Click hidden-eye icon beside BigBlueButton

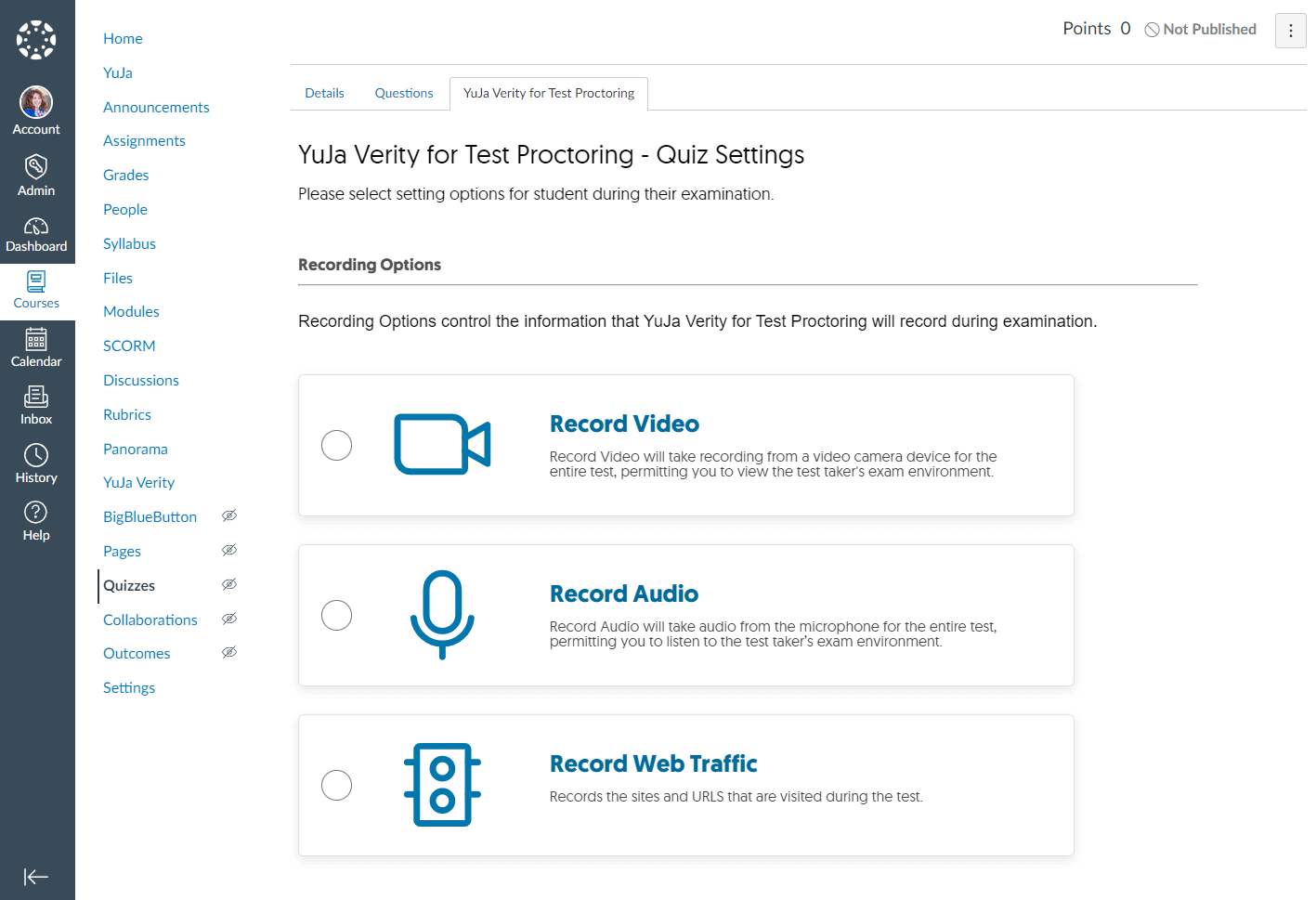coord(229,515)
